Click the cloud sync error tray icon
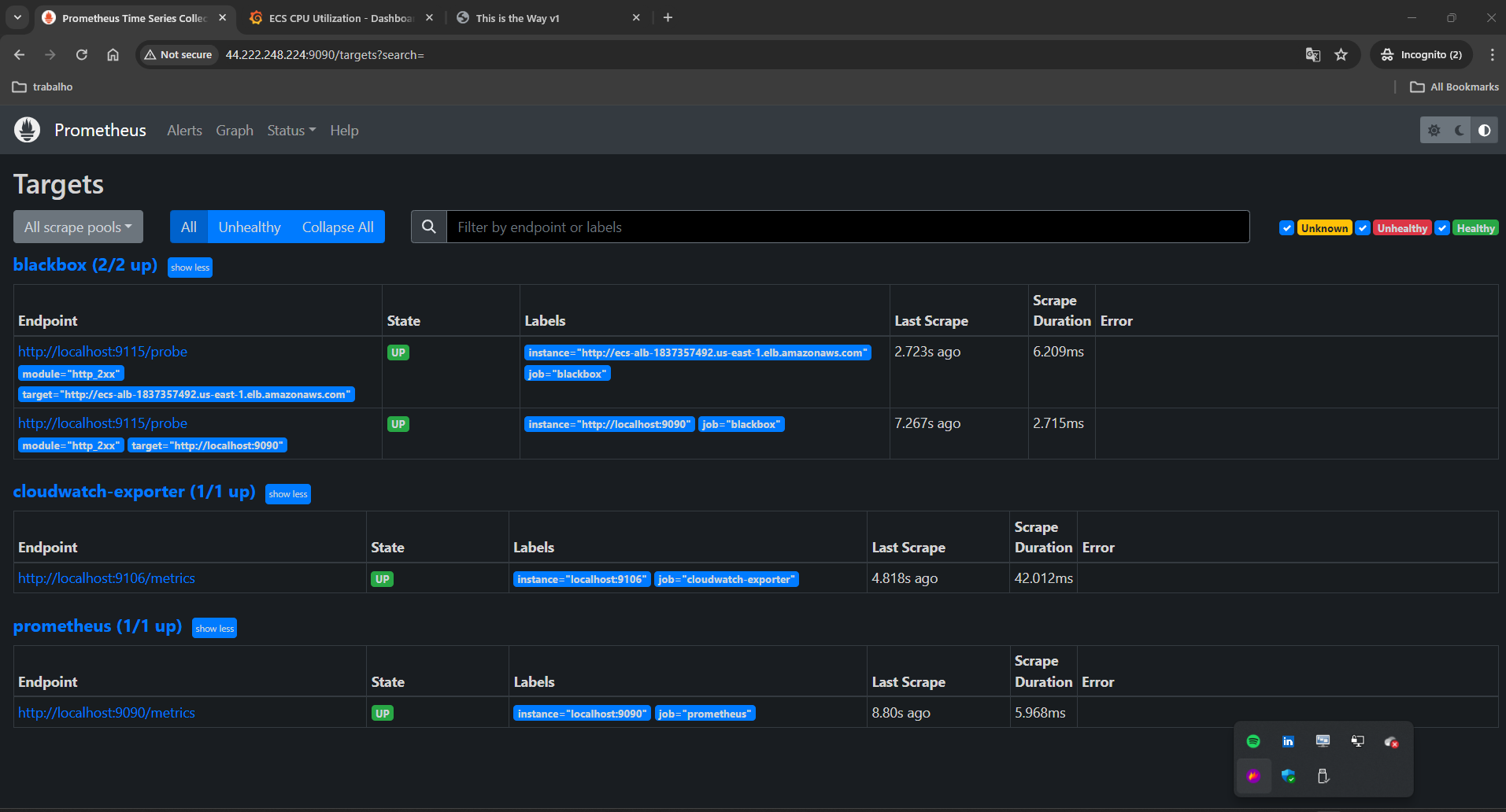This screenshot has height=812, width=1506. click(1392, 741)
